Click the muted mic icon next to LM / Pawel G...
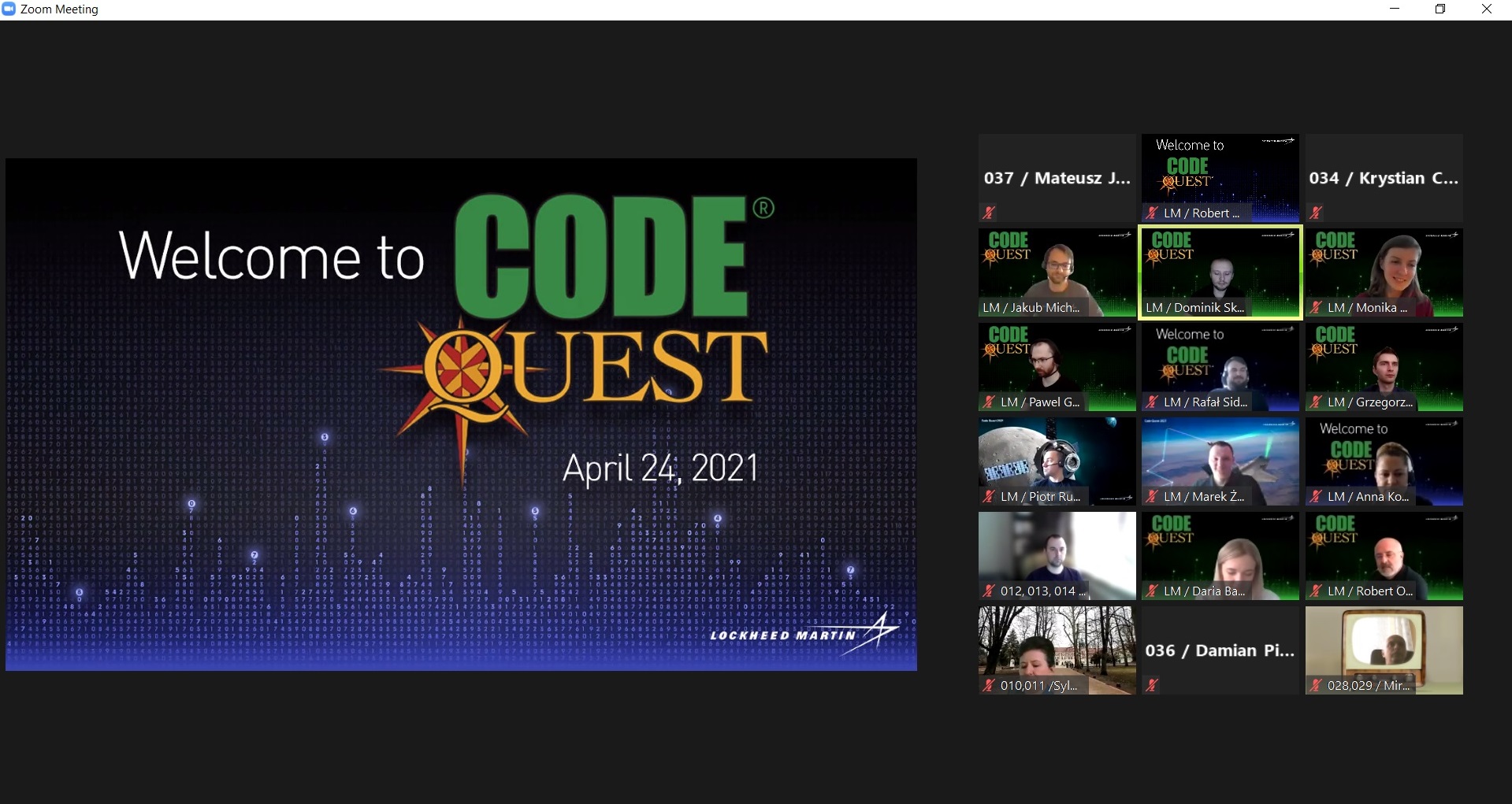The height and width of the screenshot is (804, 1512). [x=989, y=402]
